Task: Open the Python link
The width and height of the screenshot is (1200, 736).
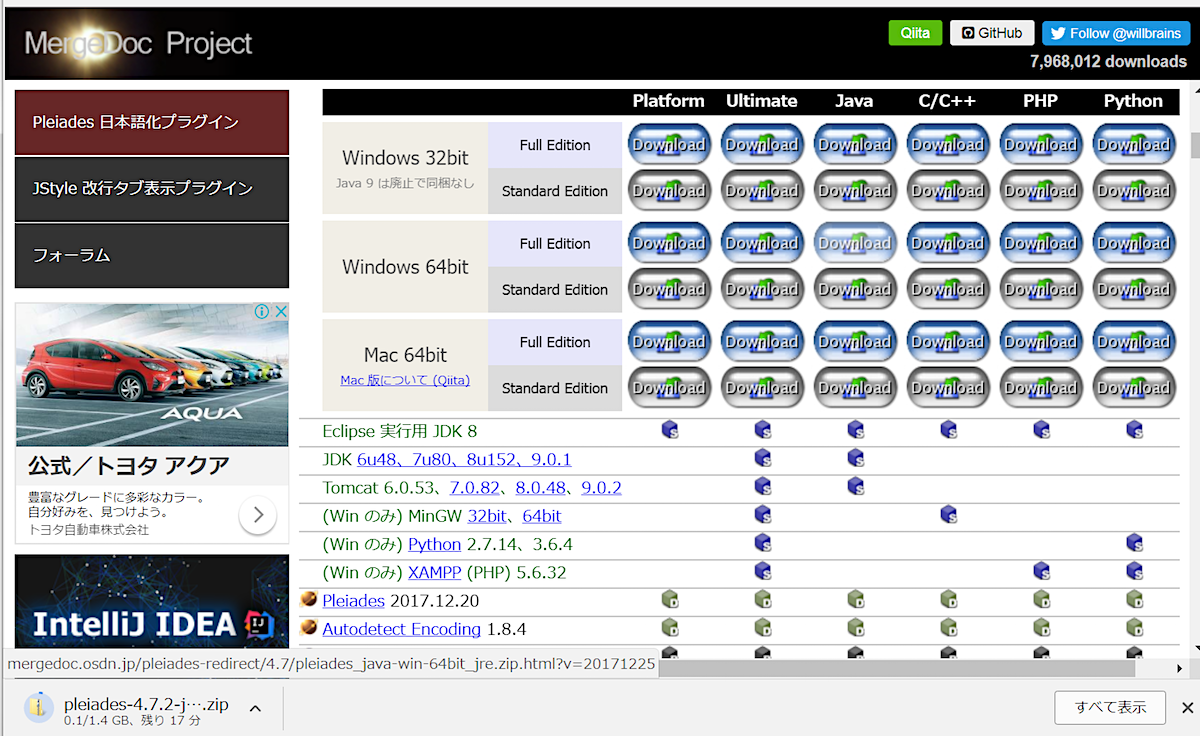Action: 435,545
